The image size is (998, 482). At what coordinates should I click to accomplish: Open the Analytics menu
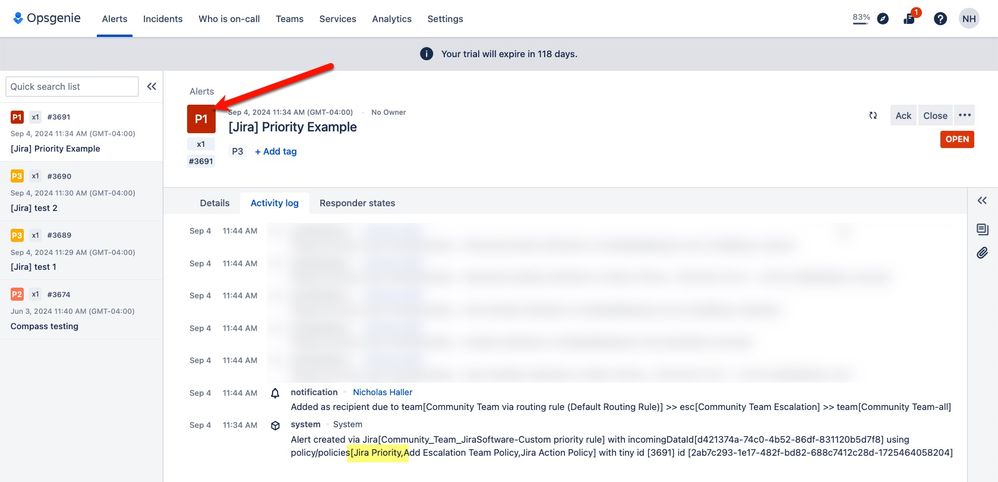click(391, 19)
